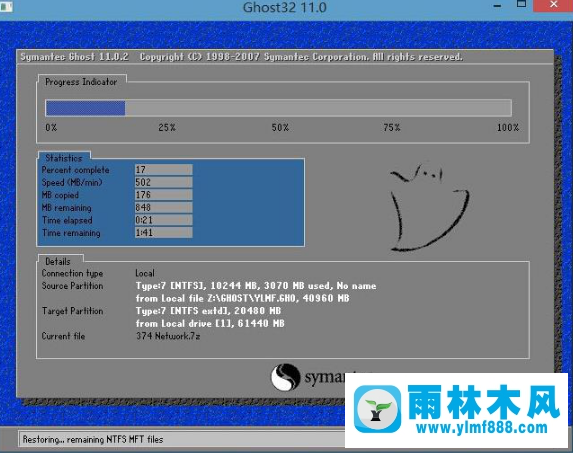Screen dimensions: 573x453
Task: Close the Ghost32 11.0 window
Action: 554,5
